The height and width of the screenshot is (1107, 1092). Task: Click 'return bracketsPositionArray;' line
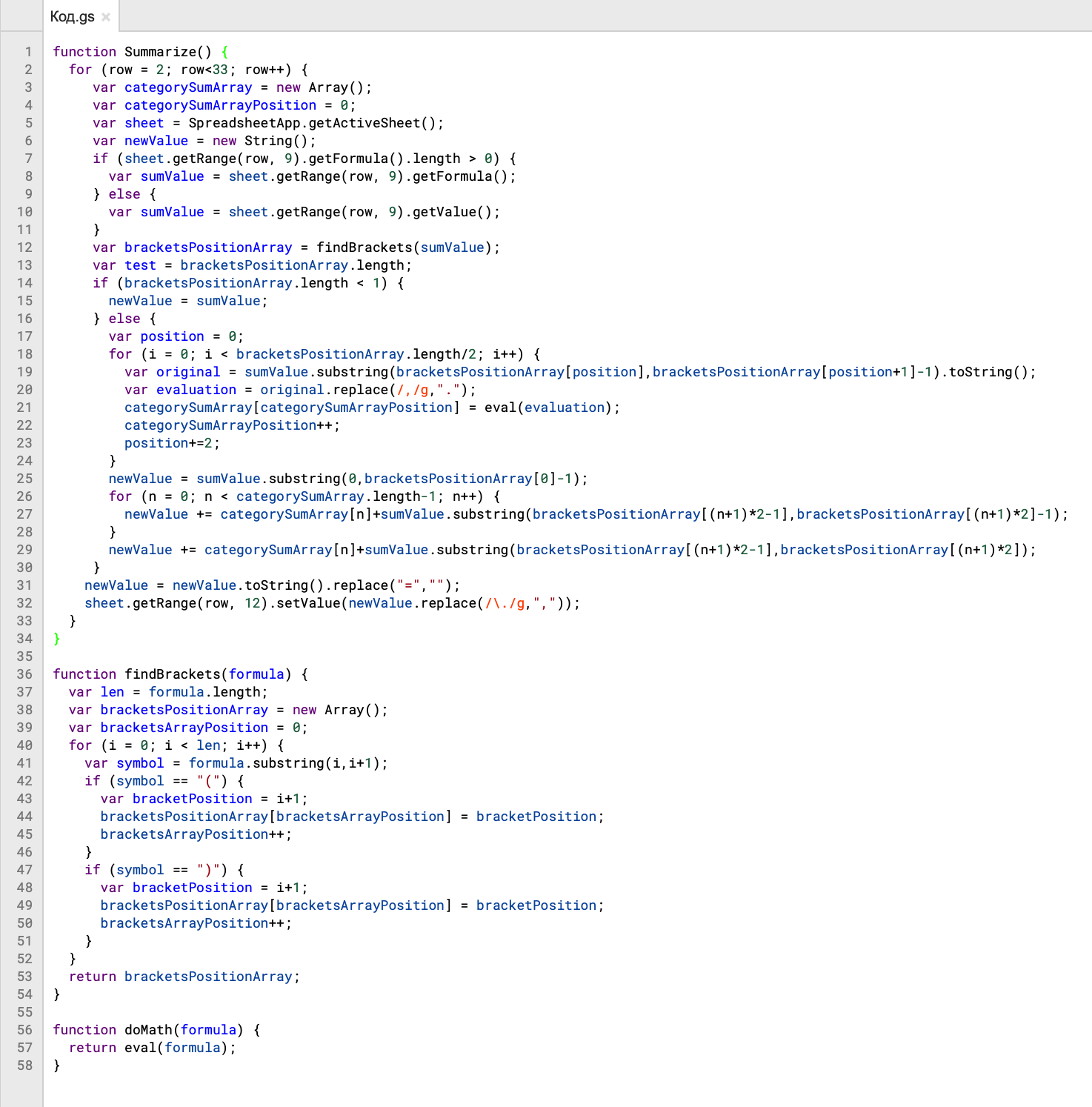tap(184, 977)
